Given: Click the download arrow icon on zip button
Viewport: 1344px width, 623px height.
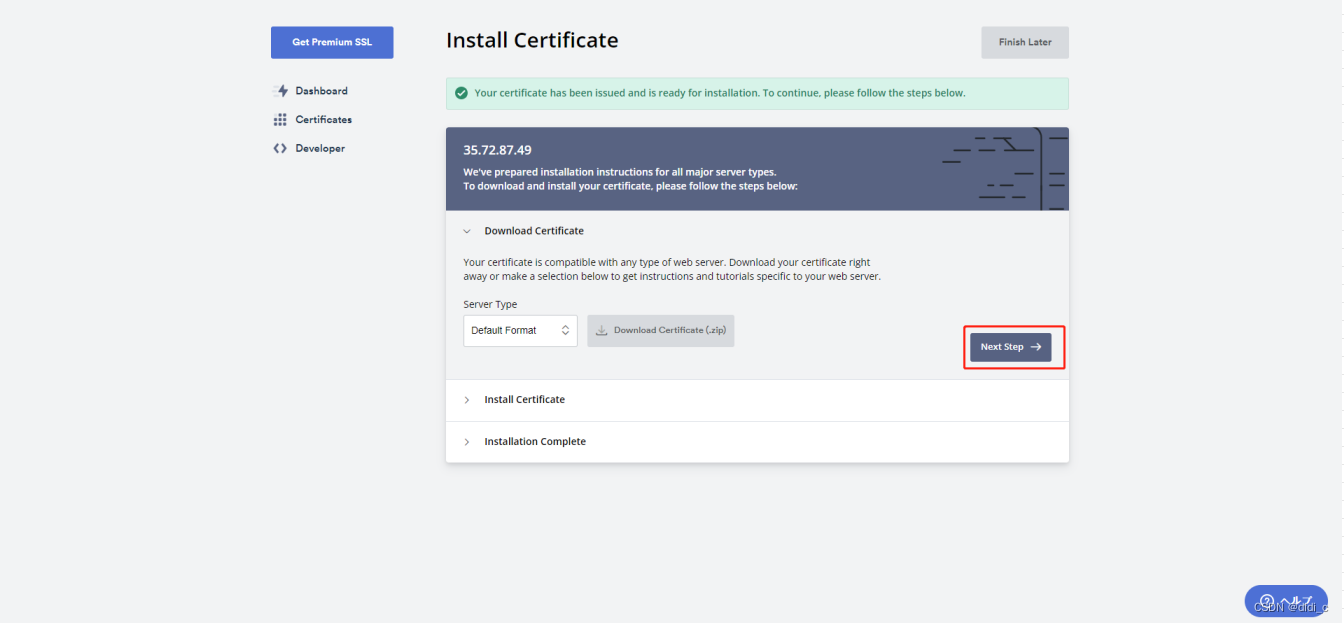Looking at the screenshot, I should tap(602, 330).
